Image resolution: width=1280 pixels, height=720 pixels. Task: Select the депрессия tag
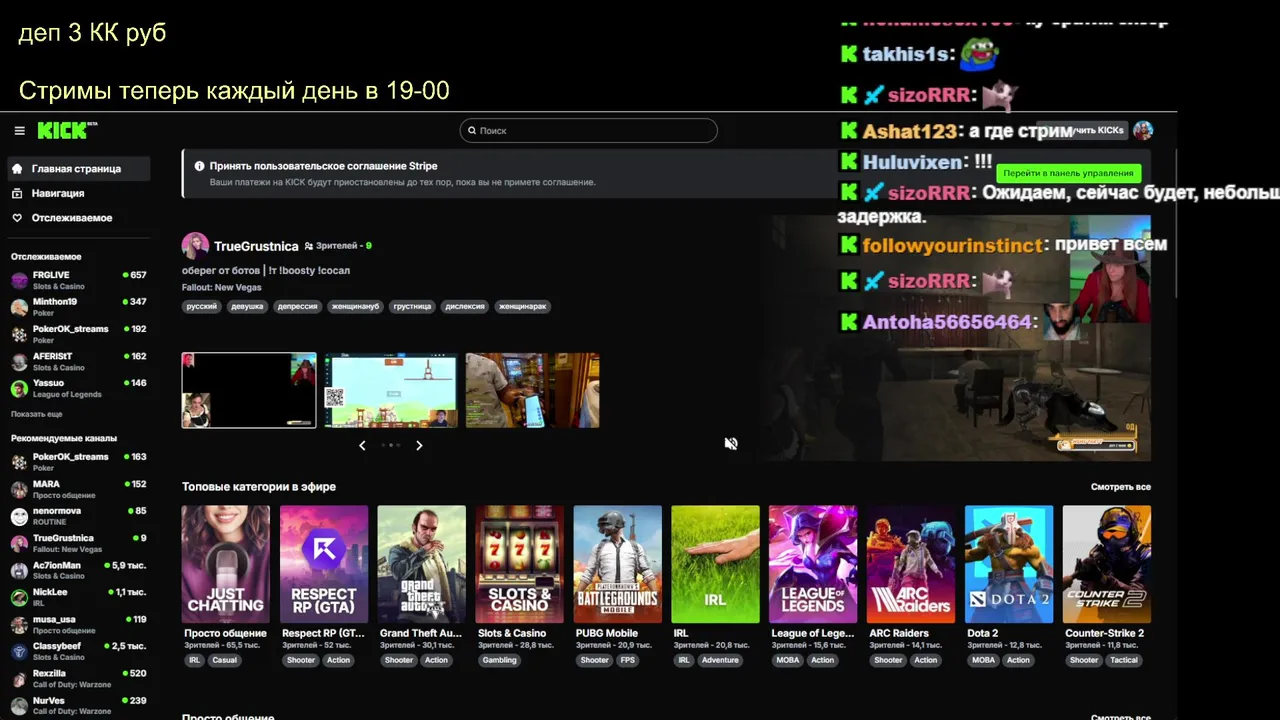pyautogui.click(x=297, y=307)
